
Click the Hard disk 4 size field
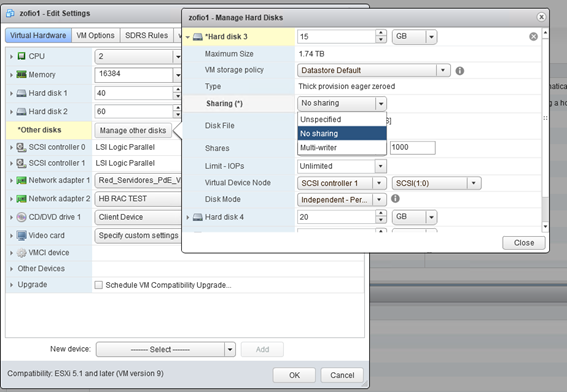point(336,217)
